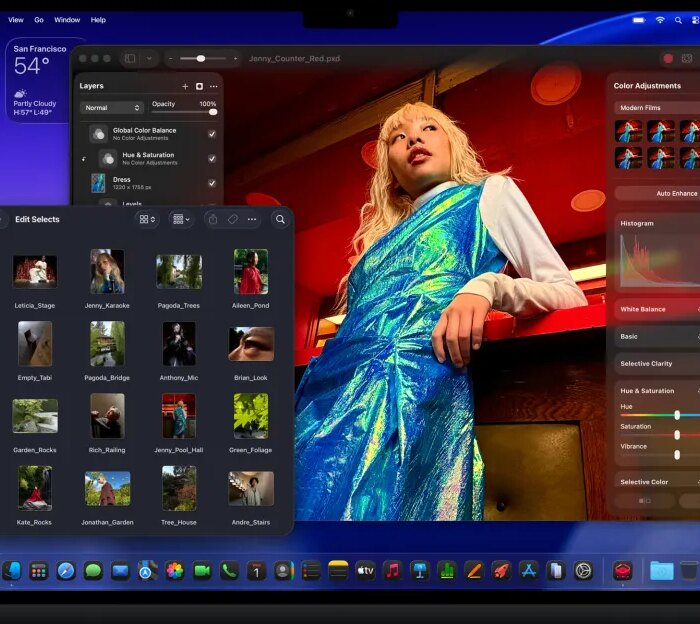Click the Auto Enhance button
This screenshot has width=700, height=624.
pyautogui.click(x=676, y=193)
